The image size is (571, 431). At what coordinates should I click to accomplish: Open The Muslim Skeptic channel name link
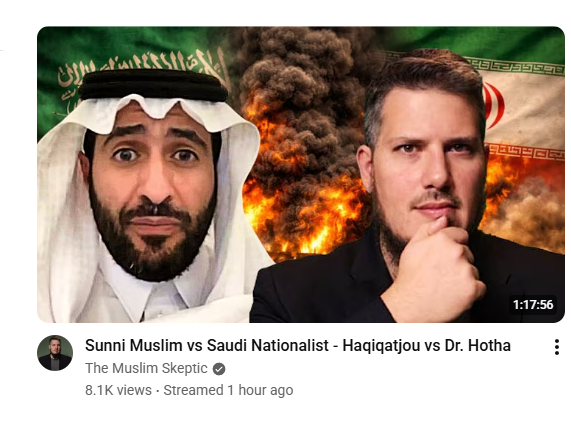[146, 368]
